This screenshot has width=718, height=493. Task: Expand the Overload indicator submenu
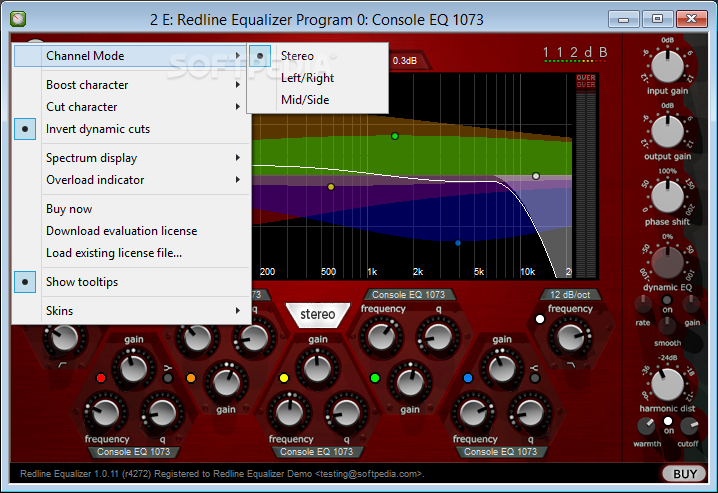[131, 180]
